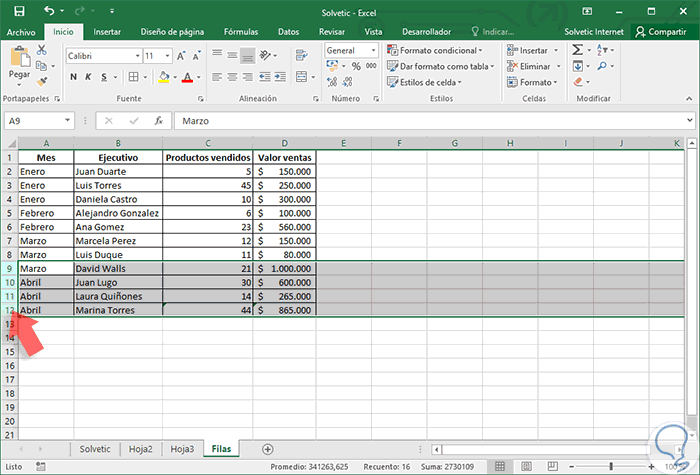This screenshot has width=700, height=475.
Task: Click the percent style icon
Action: pos(356,67)
